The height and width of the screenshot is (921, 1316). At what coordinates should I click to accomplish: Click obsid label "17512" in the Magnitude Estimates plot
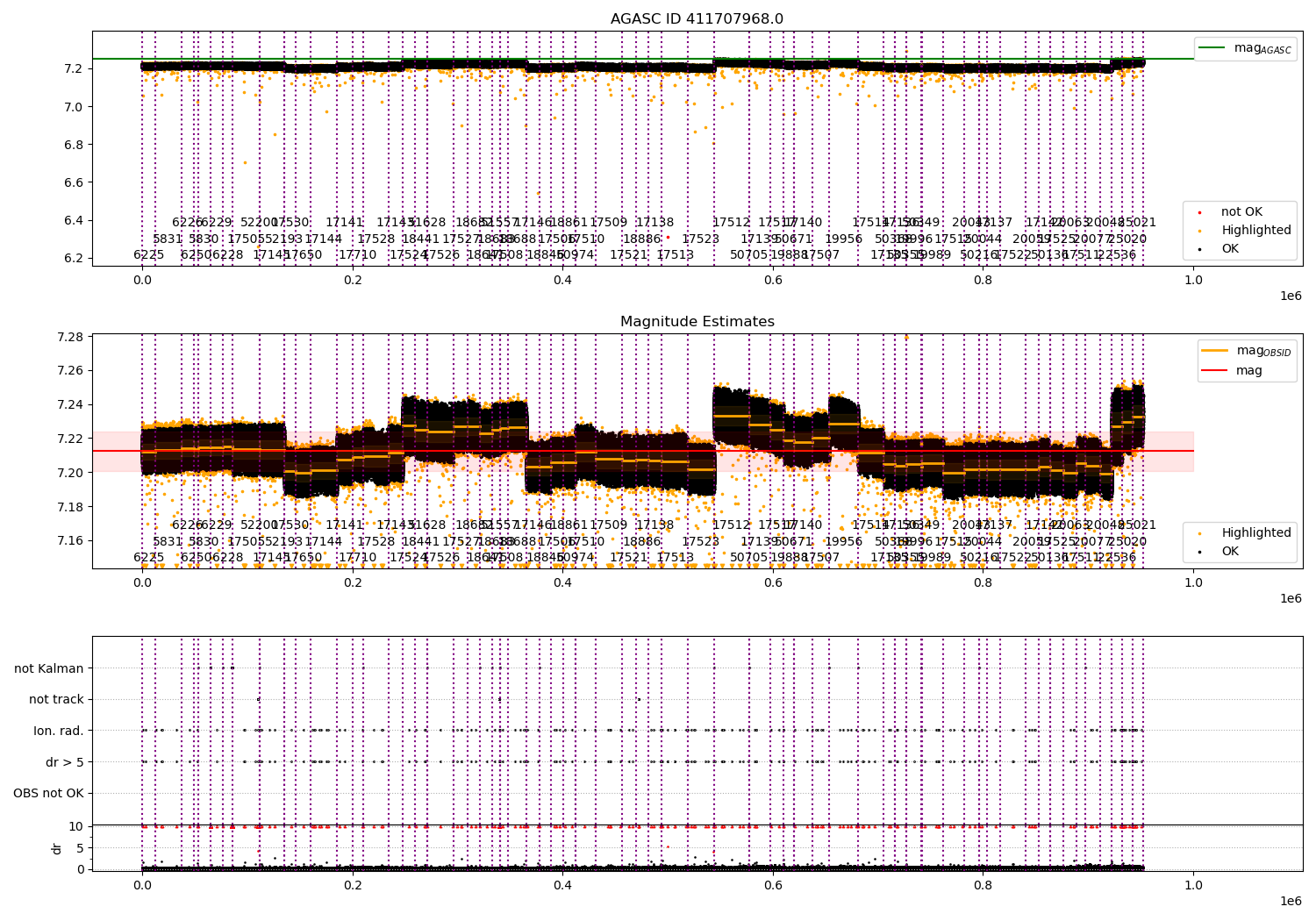(x=732, y=525)
